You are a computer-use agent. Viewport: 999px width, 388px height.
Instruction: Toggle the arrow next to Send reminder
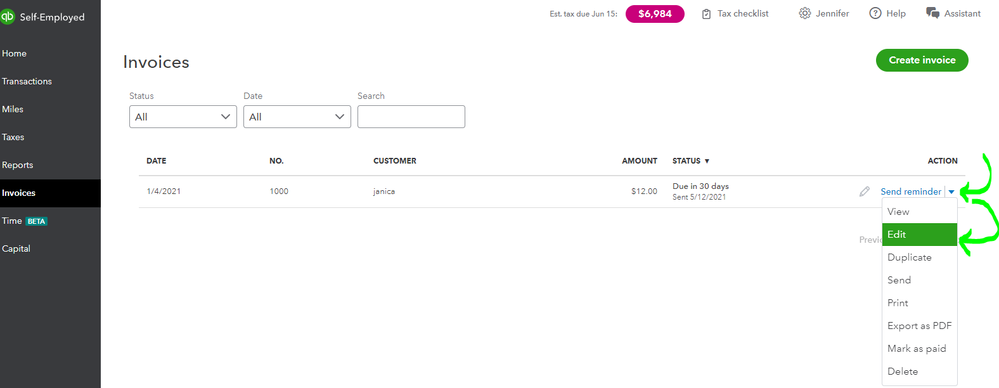pos(951,192)
